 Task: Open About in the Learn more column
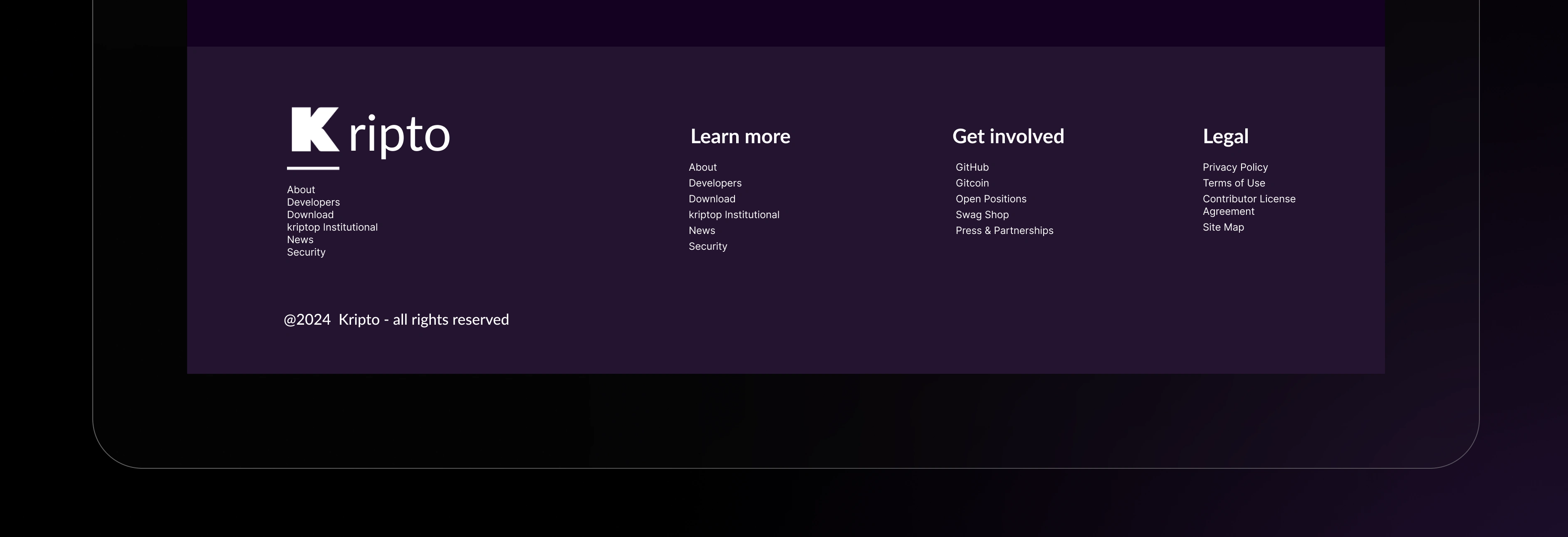click(702, 167)
